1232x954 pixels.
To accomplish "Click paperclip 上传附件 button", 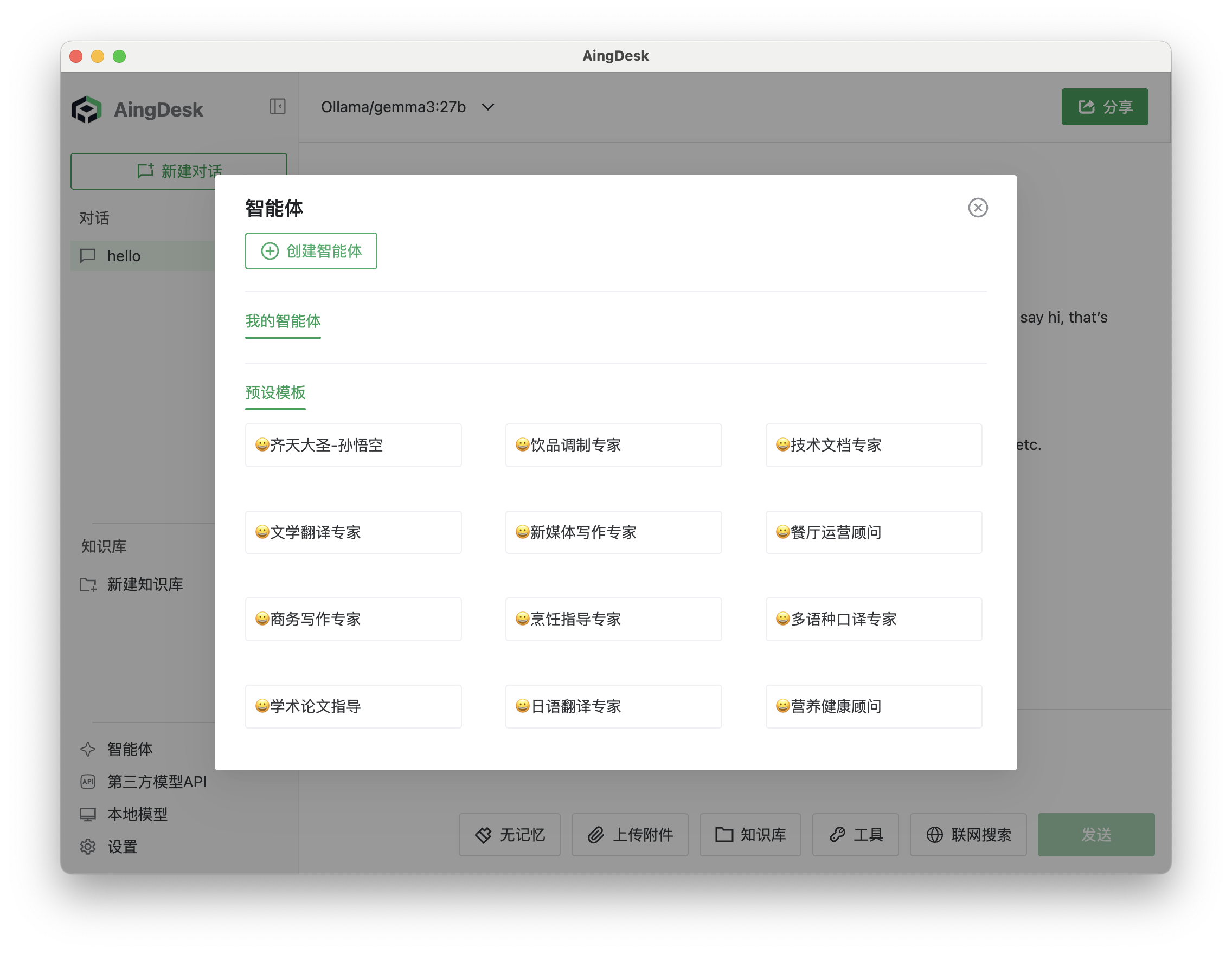I will click(629, 834).
